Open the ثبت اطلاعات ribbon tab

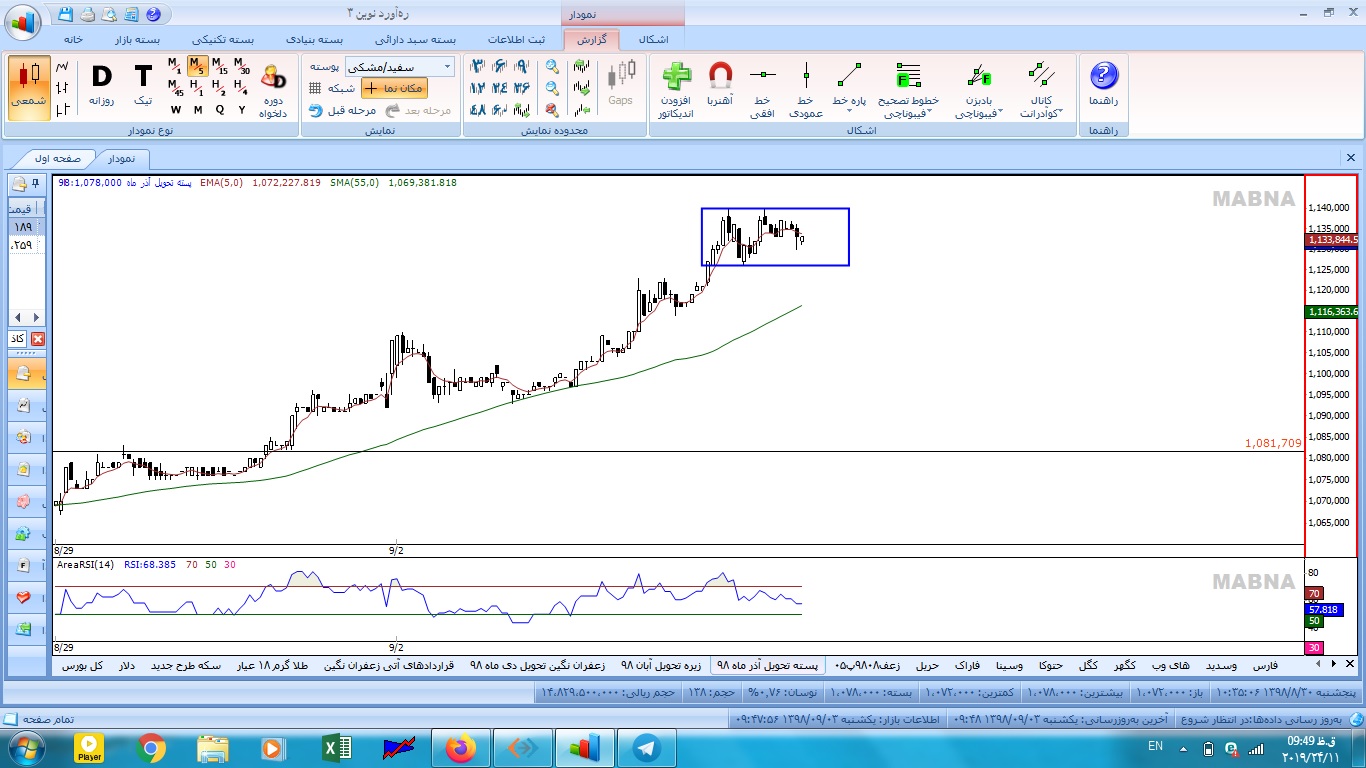(517, 40)
